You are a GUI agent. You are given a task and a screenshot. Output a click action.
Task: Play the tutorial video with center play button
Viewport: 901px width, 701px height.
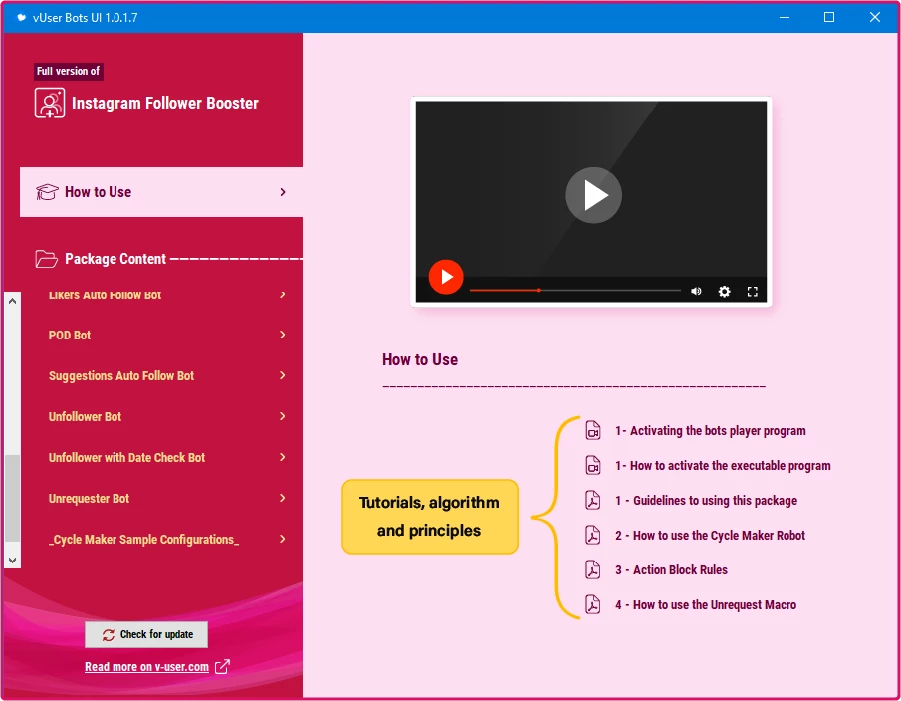pyautogui.click(x=594, y=195)
